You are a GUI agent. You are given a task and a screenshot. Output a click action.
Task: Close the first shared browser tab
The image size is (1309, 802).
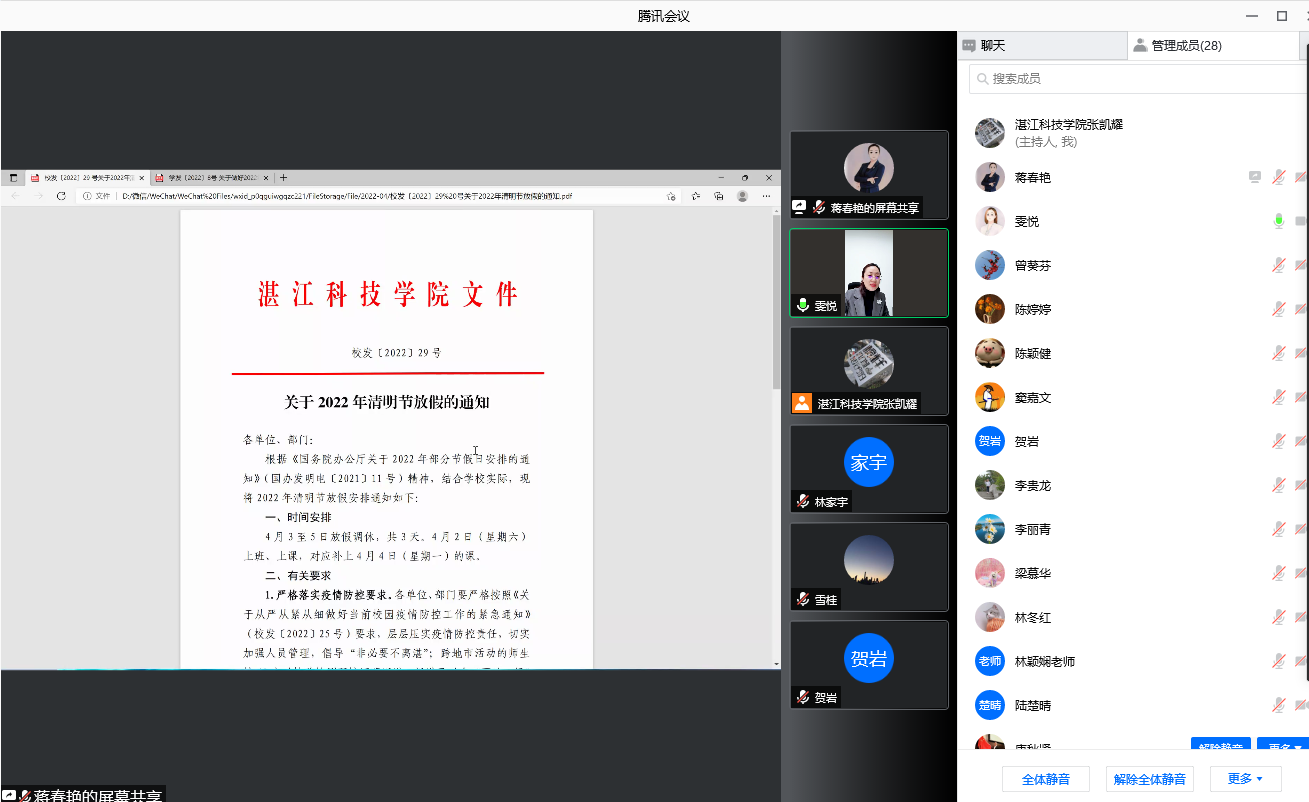click(x=142, y=177)
